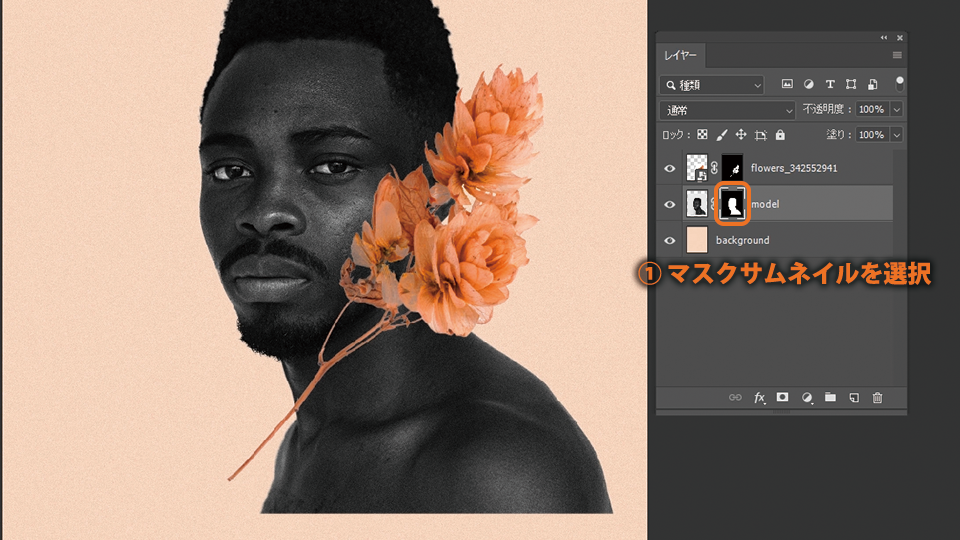Click the 不透明度 100% value field
This screenshot has height=540, width=960.
pyautogui.click(x=873, y=110)
